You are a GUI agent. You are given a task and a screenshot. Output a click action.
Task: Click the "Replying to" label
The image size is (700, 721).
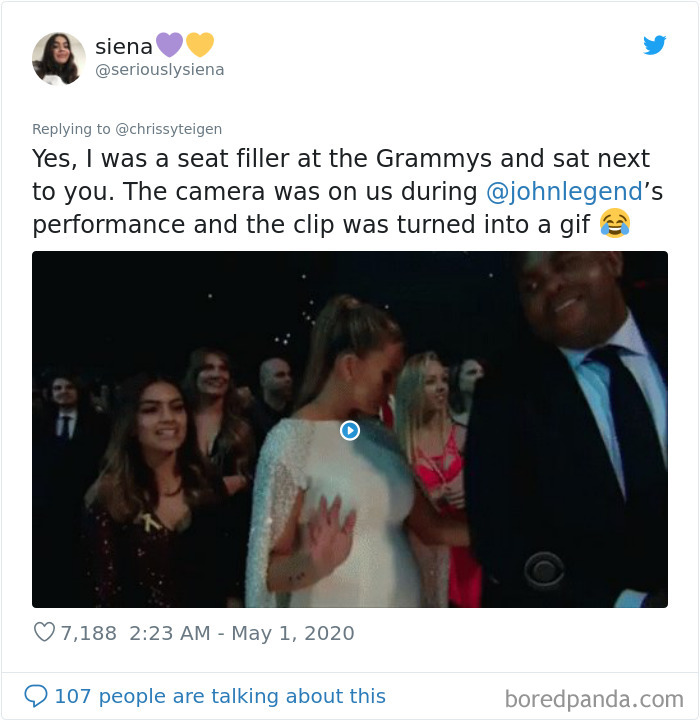click(70, 128)
